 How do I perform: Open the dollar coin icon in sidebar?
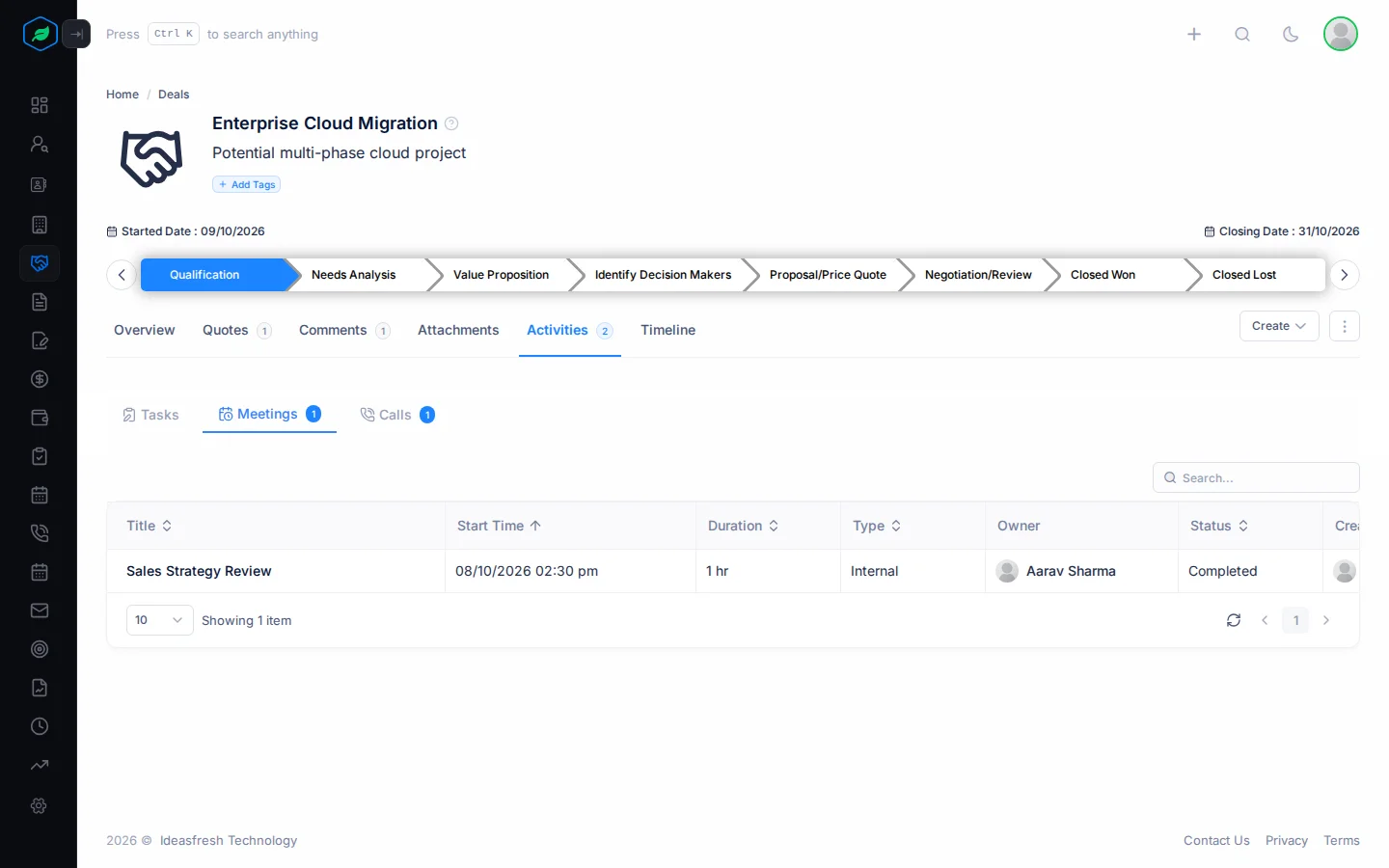pos(40,379)
